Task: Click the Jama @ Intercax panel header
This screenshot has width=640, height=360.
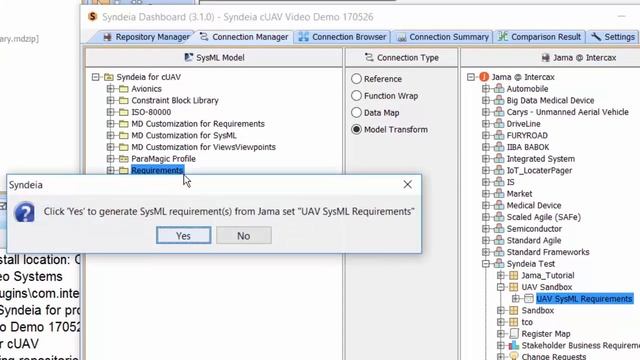Action: [550, 58]
